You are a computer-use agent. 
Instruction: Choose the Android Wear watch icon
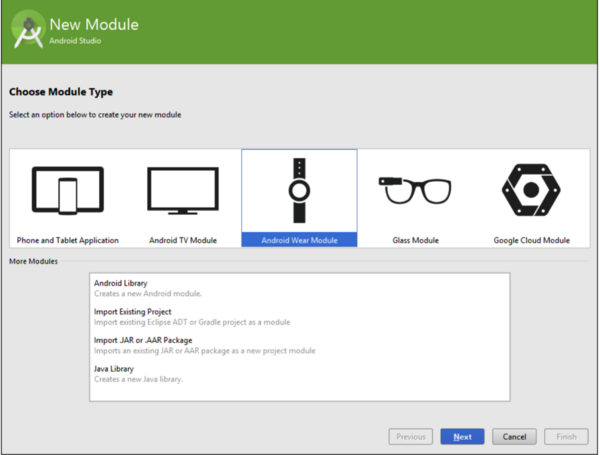coord(299,190)
